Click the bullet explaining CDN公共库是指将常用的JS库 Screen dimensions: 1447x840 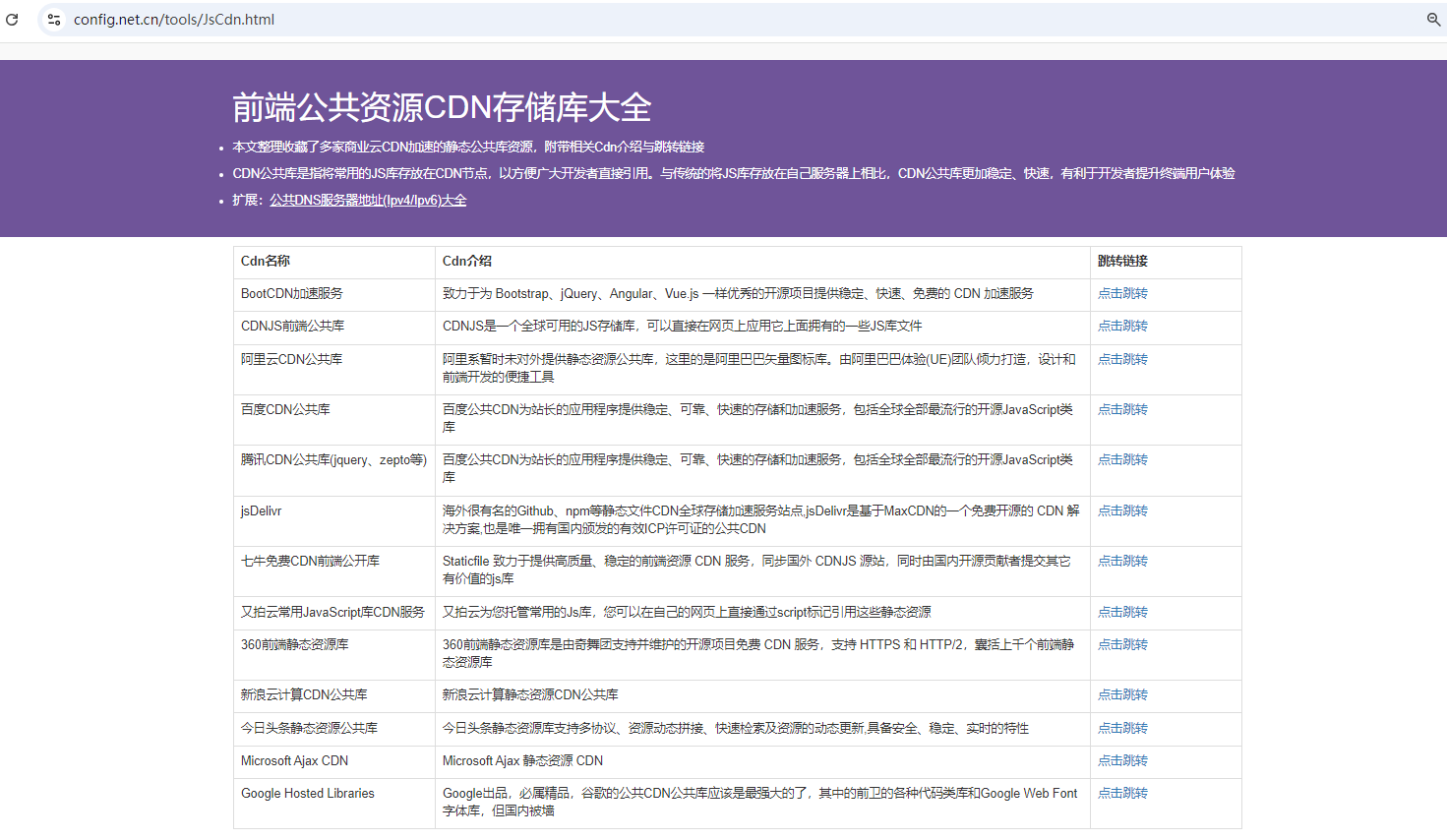click(734, 173)
